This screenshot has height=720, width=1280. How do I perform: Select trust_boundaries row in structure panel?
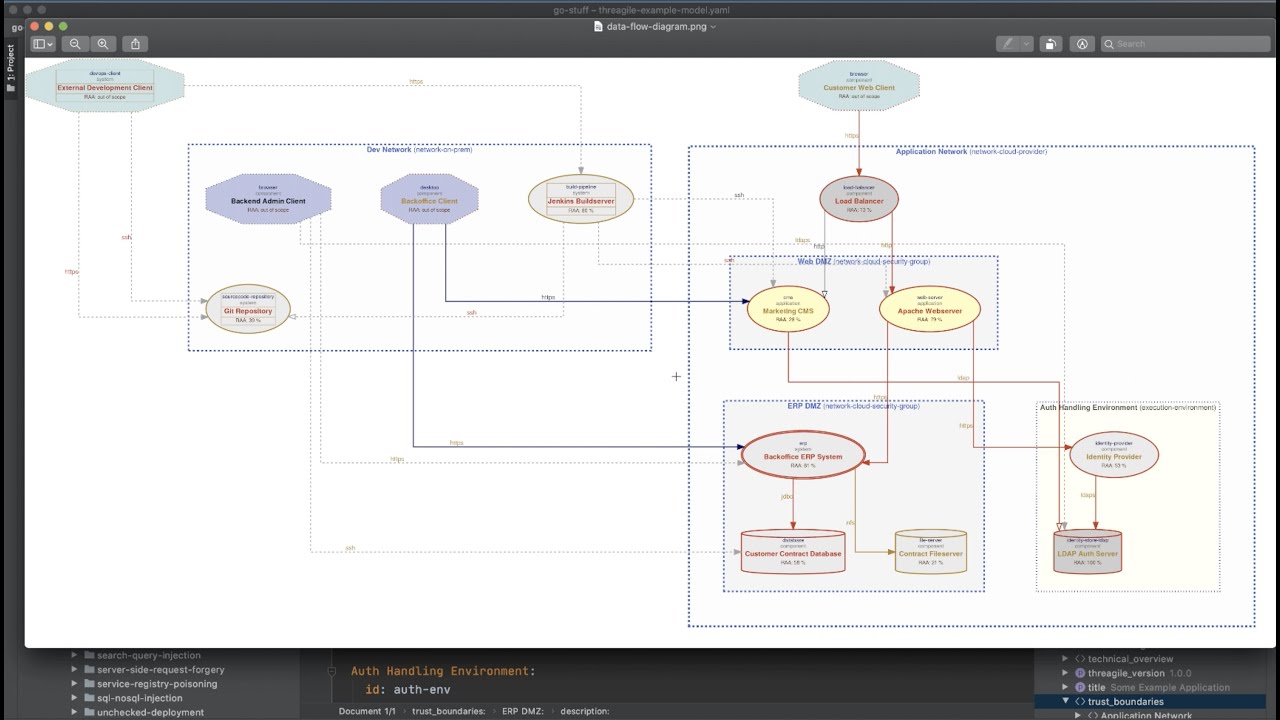pos(1150,701)
